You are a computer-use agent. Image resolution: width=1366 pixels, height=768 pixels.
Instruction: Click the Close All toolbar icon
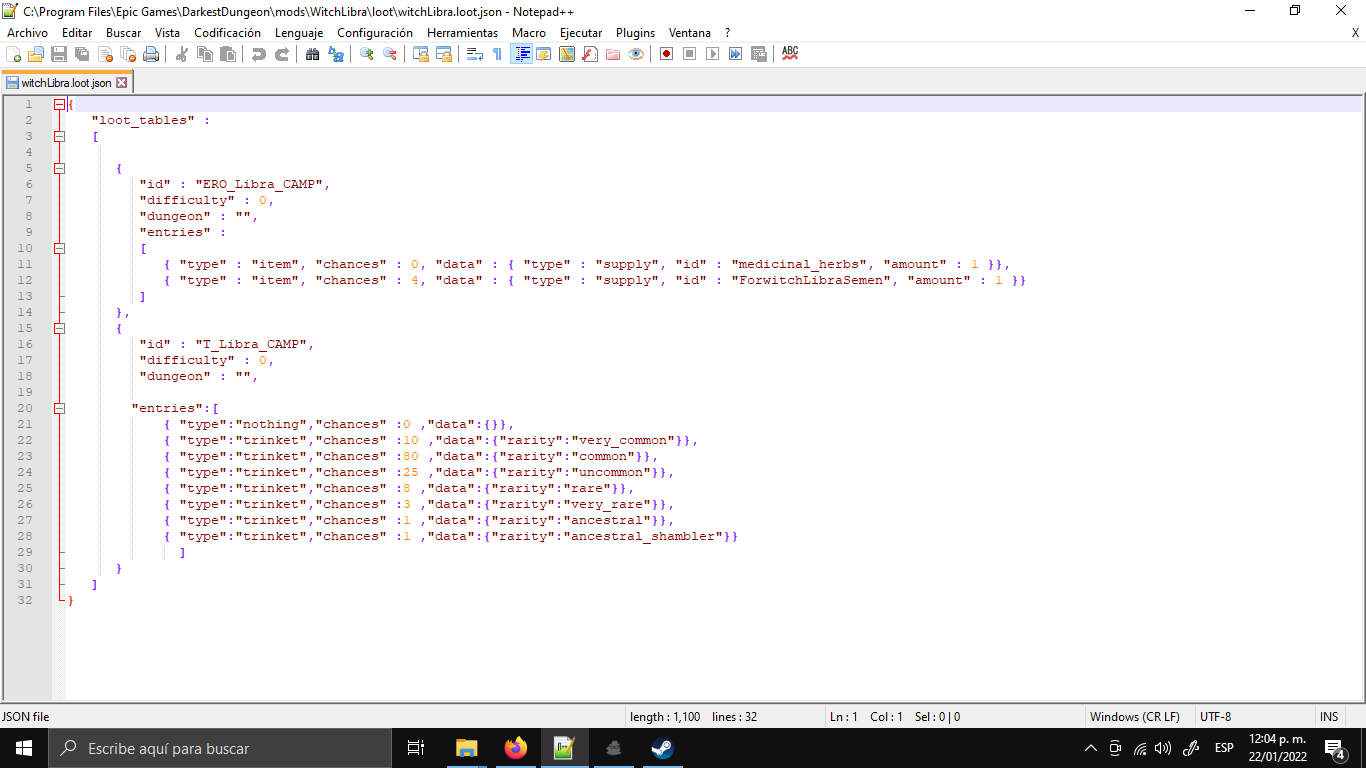pyautogui.click(x=128, y=54)
